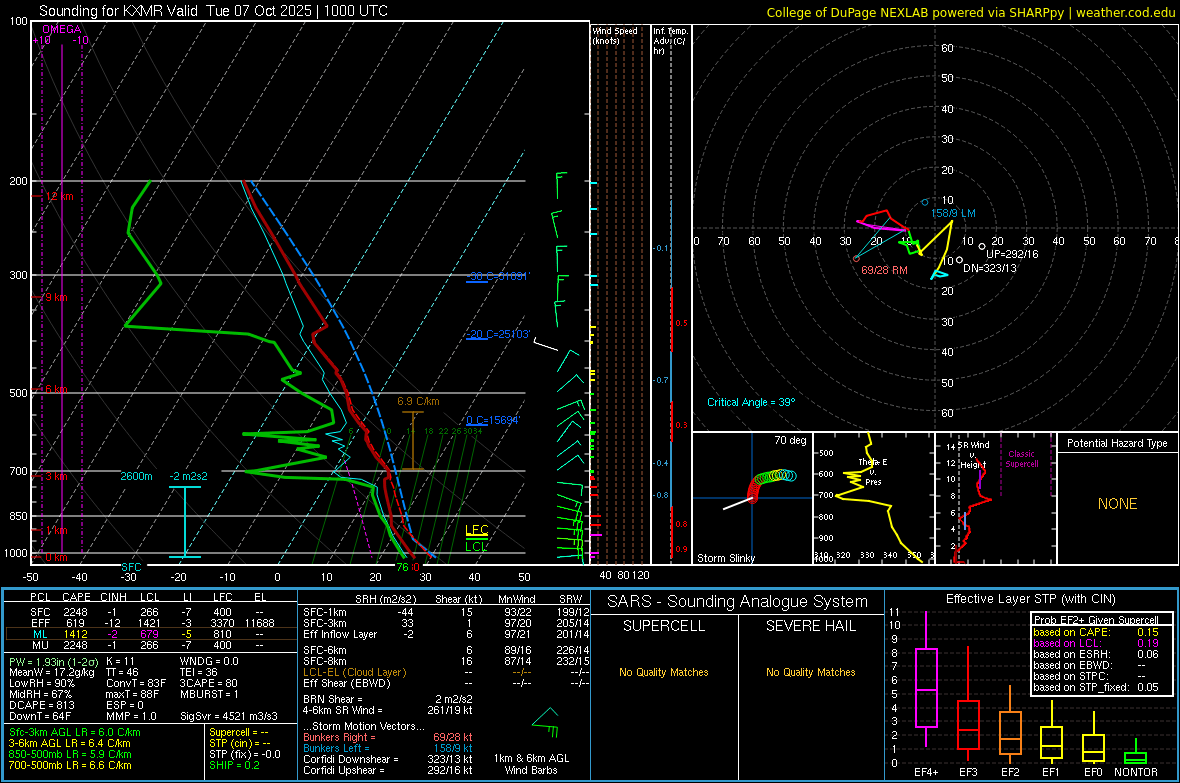
Task: Click the 'Classic Supercell' magenta label
Action: point(1022,459)
